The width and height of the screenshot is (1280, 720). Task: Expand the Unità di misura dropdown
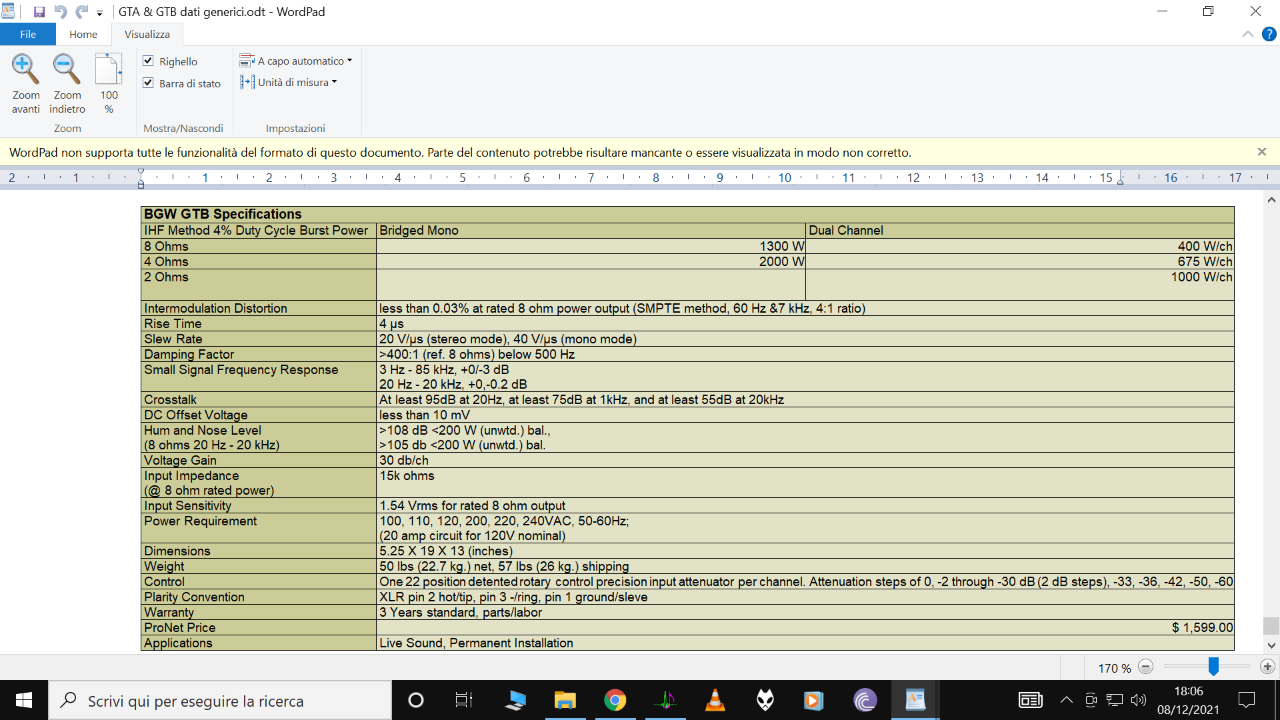click(288, 82)
